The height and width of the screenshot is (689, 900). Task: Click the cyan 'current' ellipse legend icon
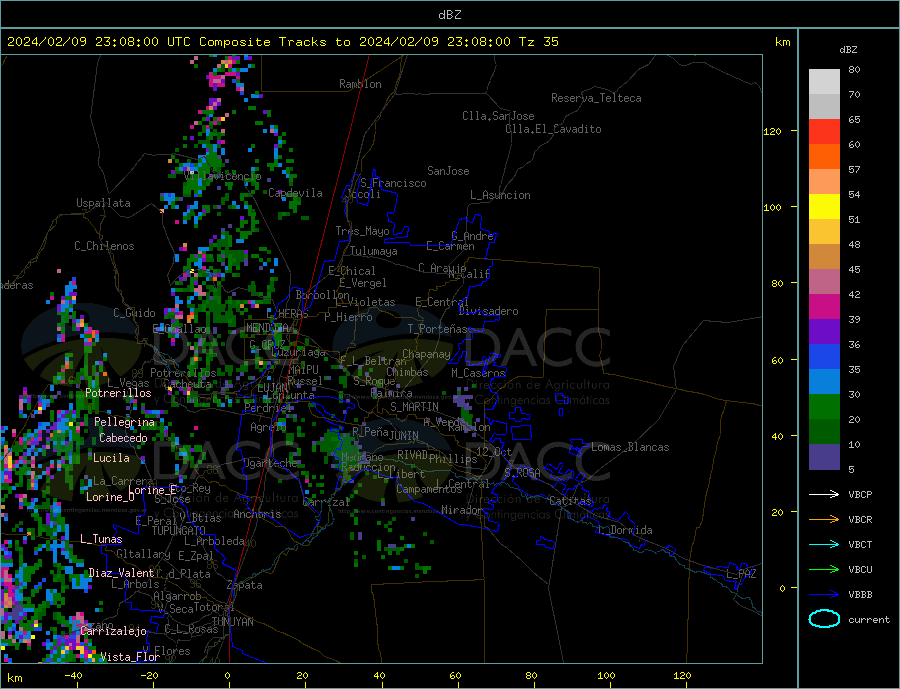click(x=824, y=619)
